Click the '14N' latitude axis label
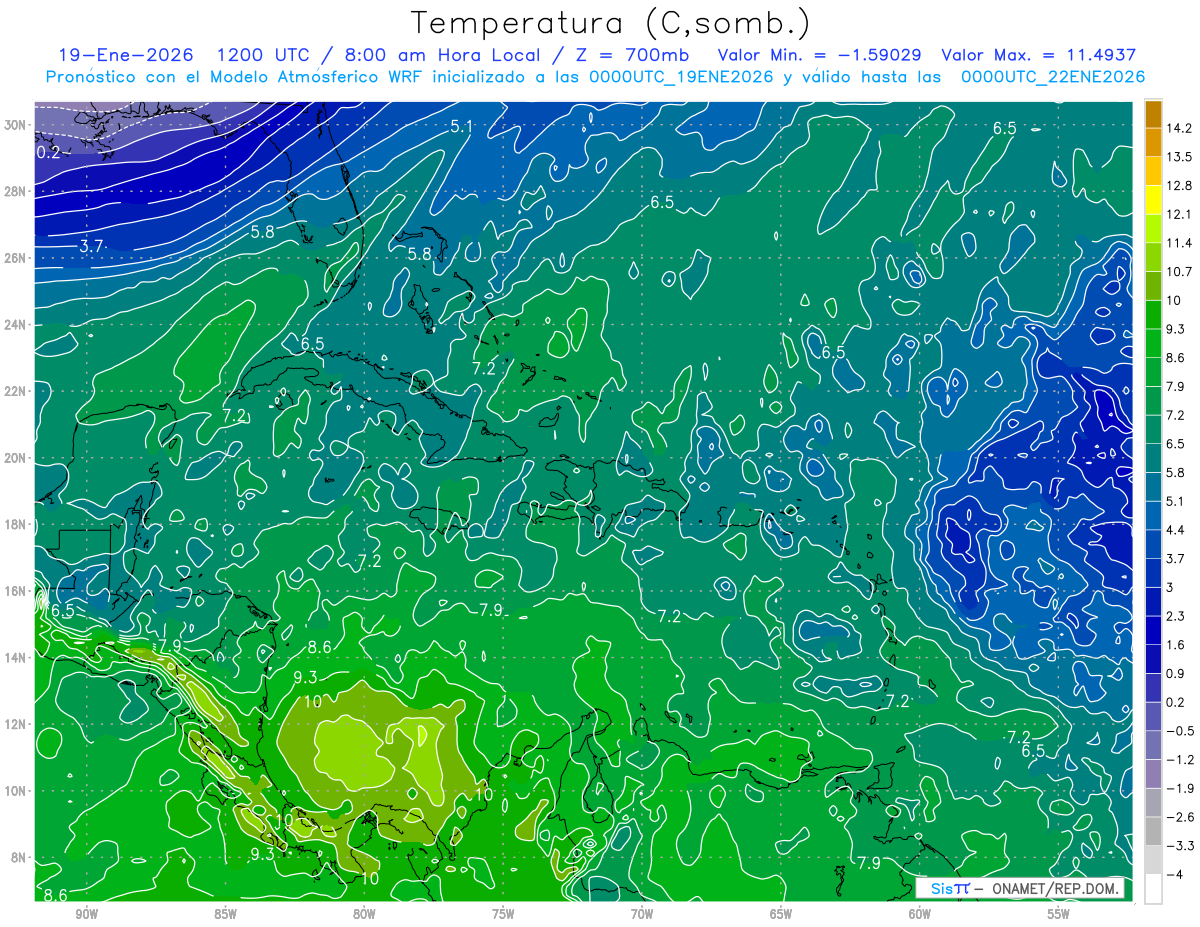 pos(16,657)
